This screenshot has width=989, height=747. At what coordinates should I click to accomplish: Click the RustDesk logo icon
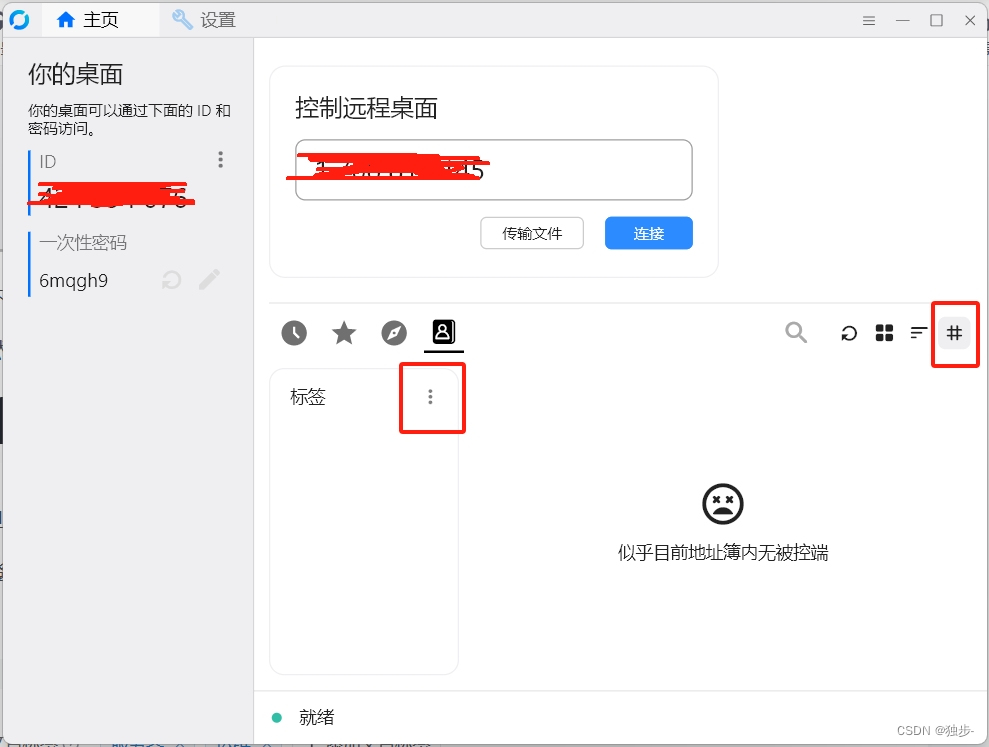pos(20,20)
